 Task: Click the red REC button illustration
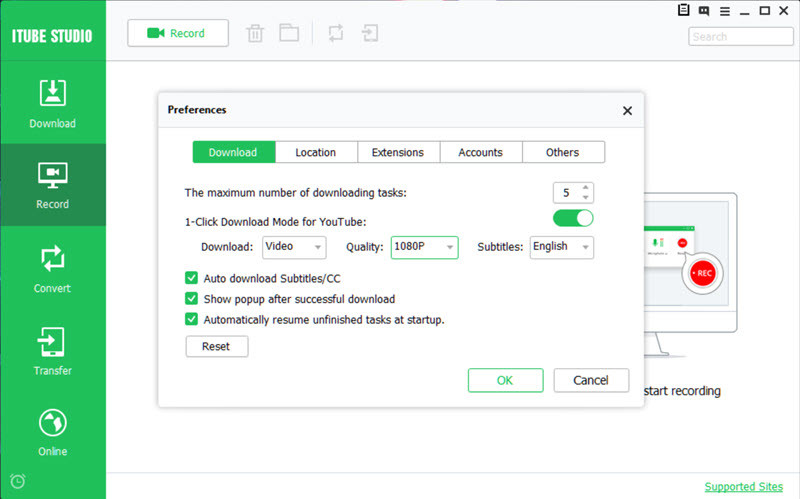(703, 273)
